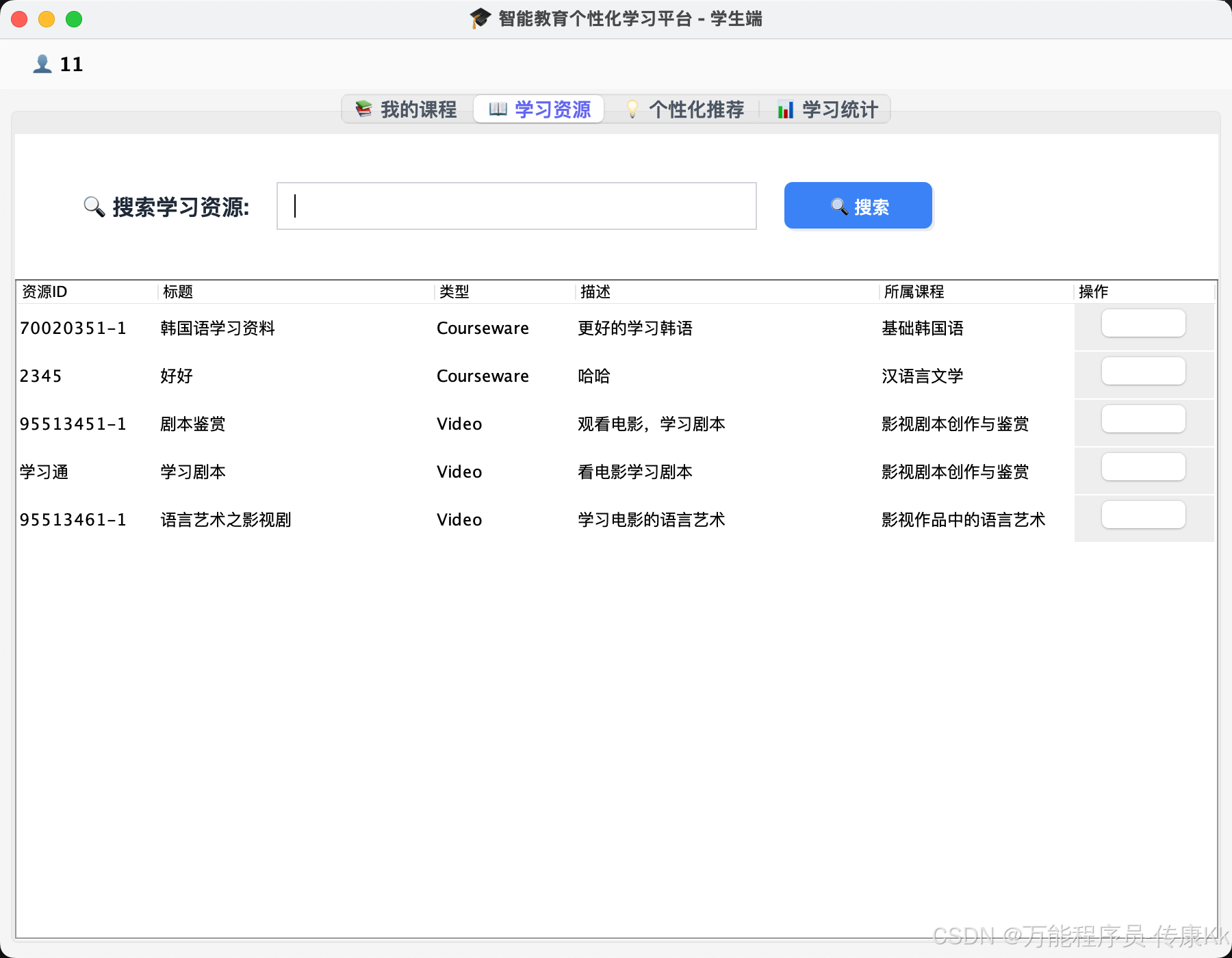Click action button for 剧本鉴赏 row
Viewport: 1232px width, 958px height.
tap(1144, 419)
